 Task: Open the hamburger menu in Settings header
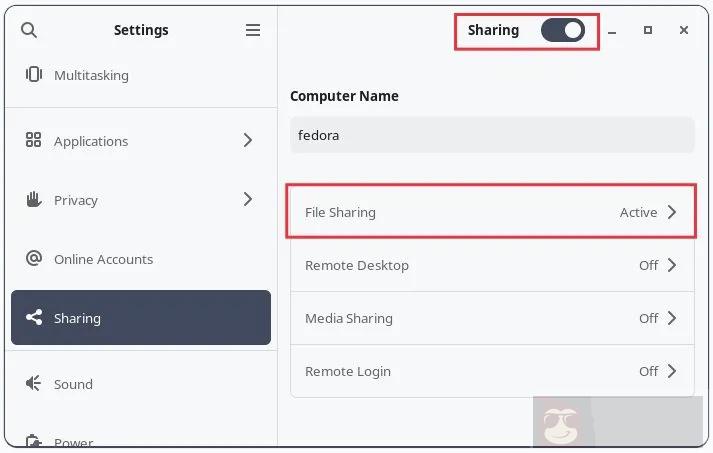(253, 30)
